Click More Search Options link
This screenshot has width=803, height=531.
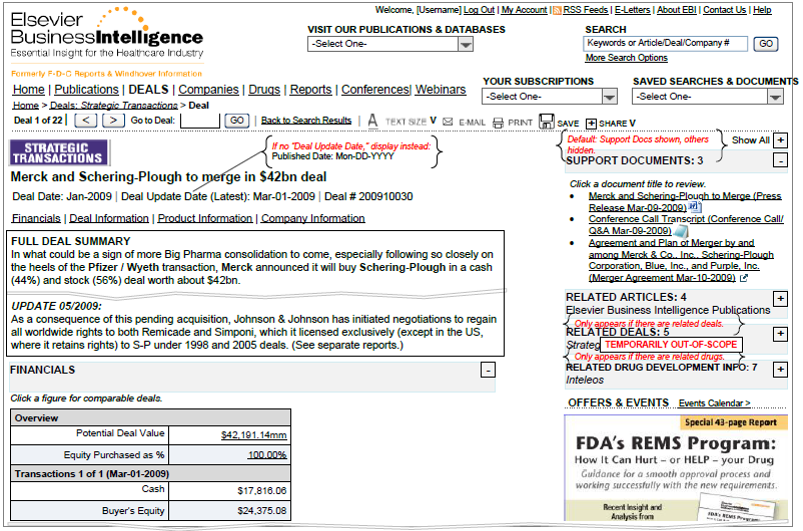[626, 58]
